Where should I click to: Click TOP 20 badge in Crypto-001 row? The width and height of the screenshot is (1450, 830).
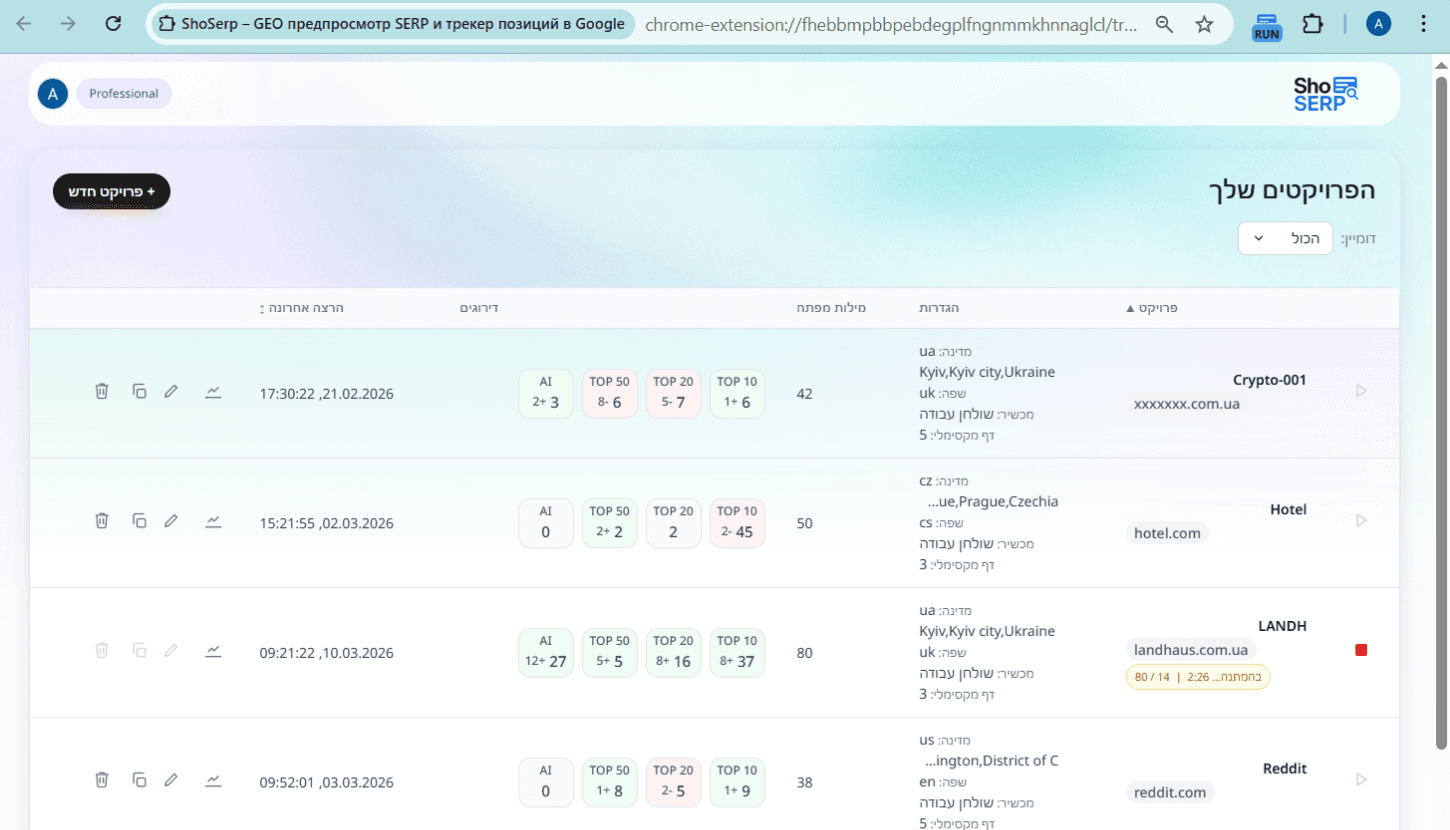(x=673, y=393)
